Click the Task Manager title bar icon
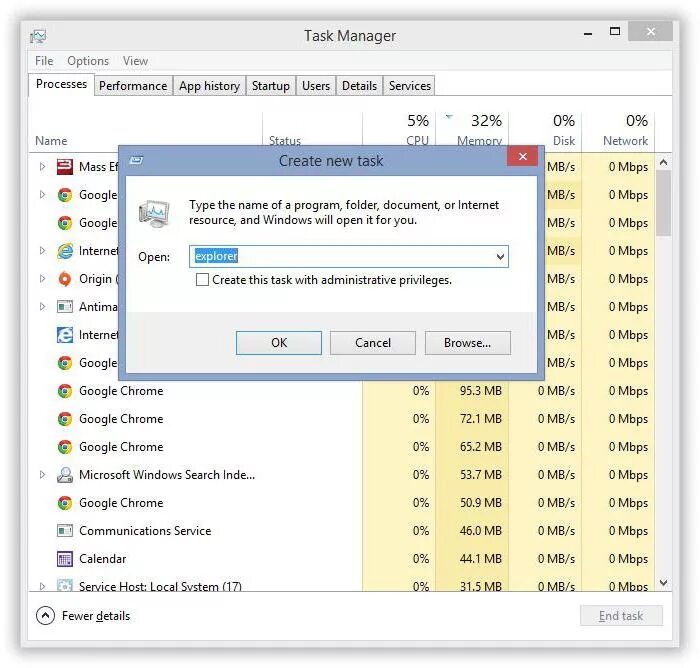The image size is (700, 668). 38,36
